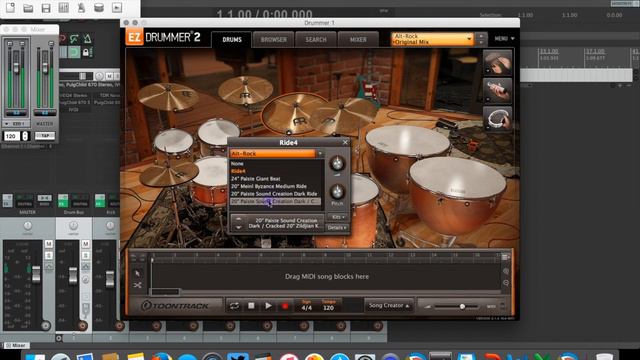Close the Ride4 popup

pos(345,142)
